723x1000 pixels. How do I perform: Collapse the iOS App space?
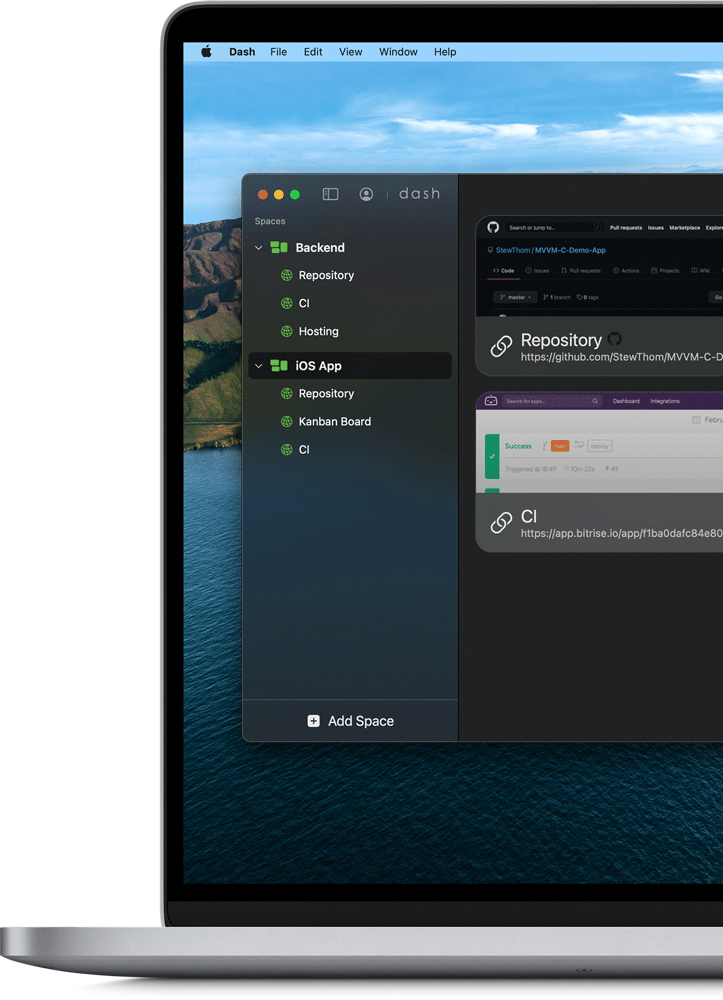pyautogui.click(x=259, y=366)
